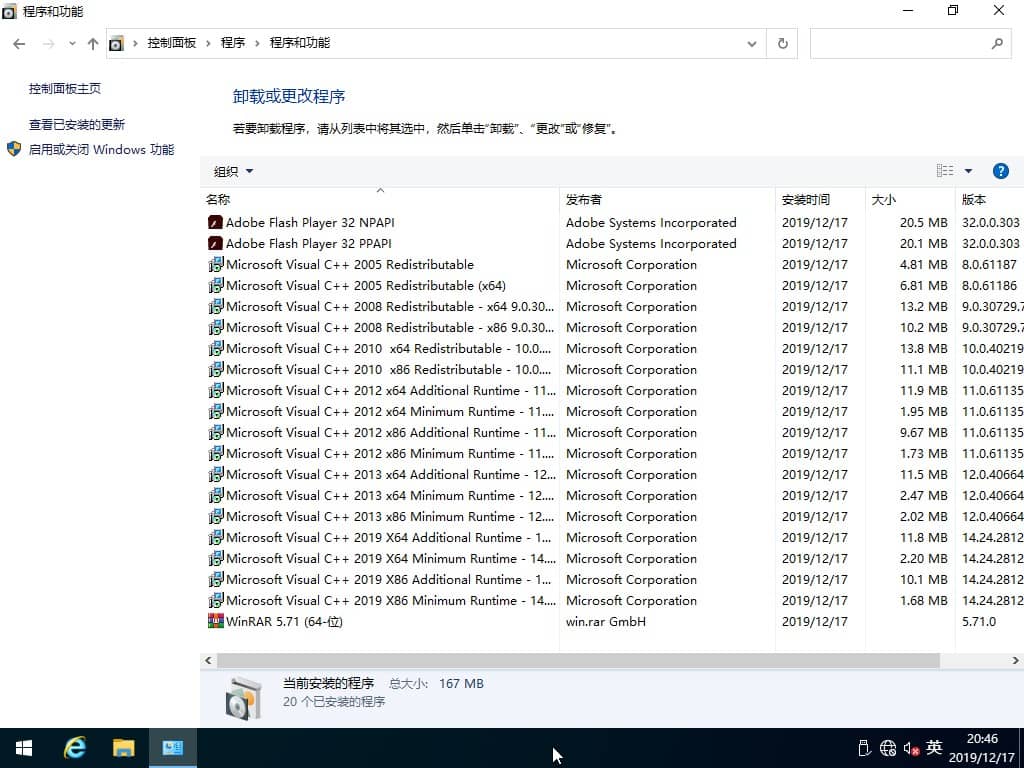Viewport: 1024px width, 768px height.
Task: Click the view layout icon
Action: (x=944, y=171)
